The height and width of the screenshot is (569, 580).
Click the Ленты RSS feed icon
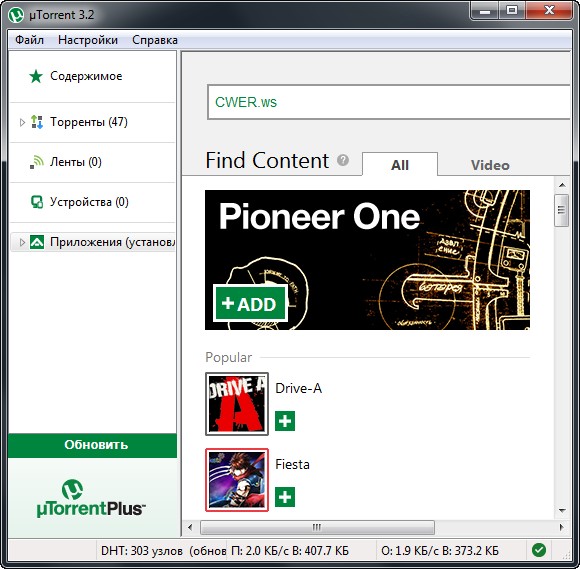click(37, 162)
